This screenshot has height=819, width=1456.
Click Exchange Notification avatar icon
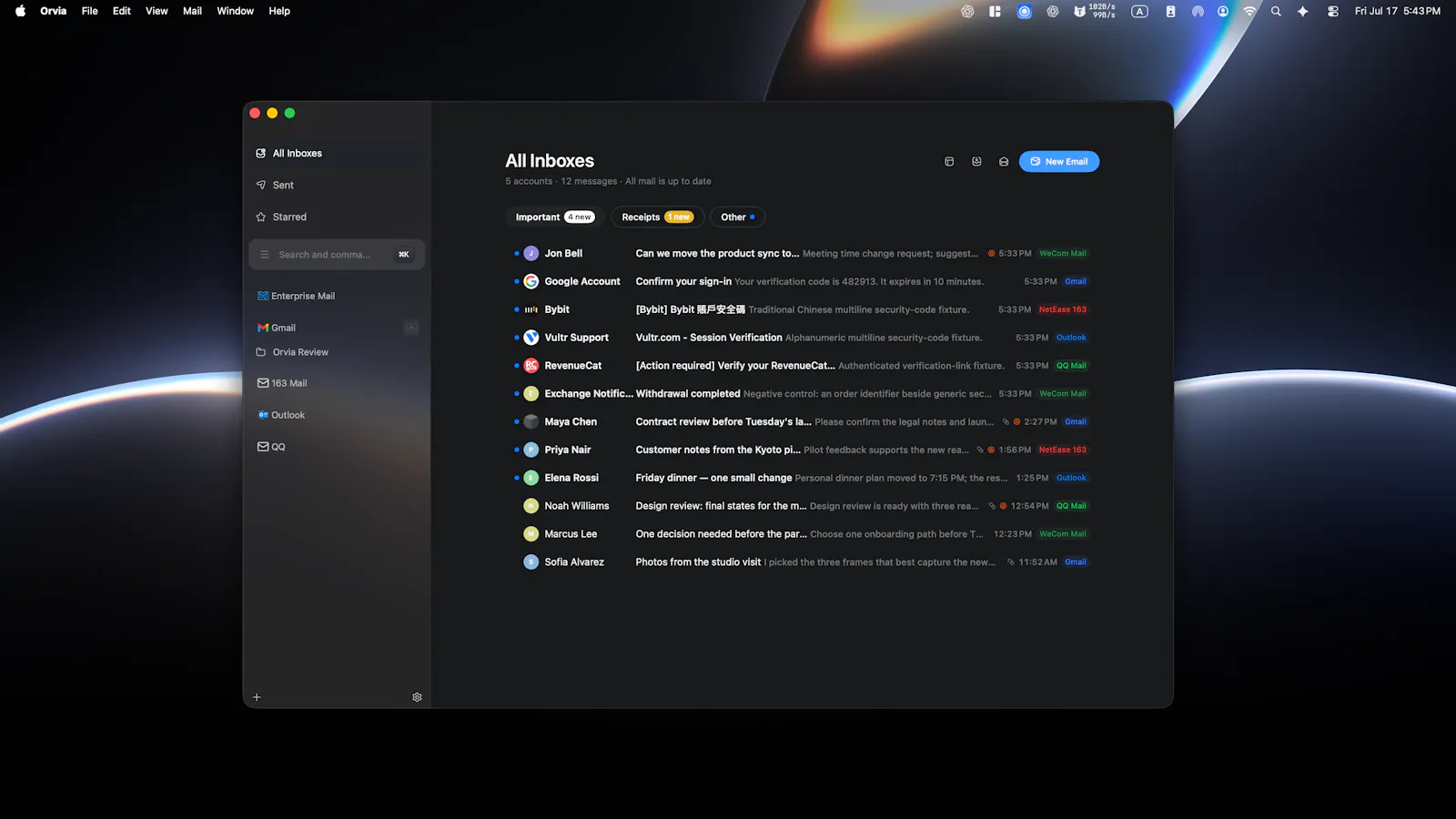coord(531,394)
